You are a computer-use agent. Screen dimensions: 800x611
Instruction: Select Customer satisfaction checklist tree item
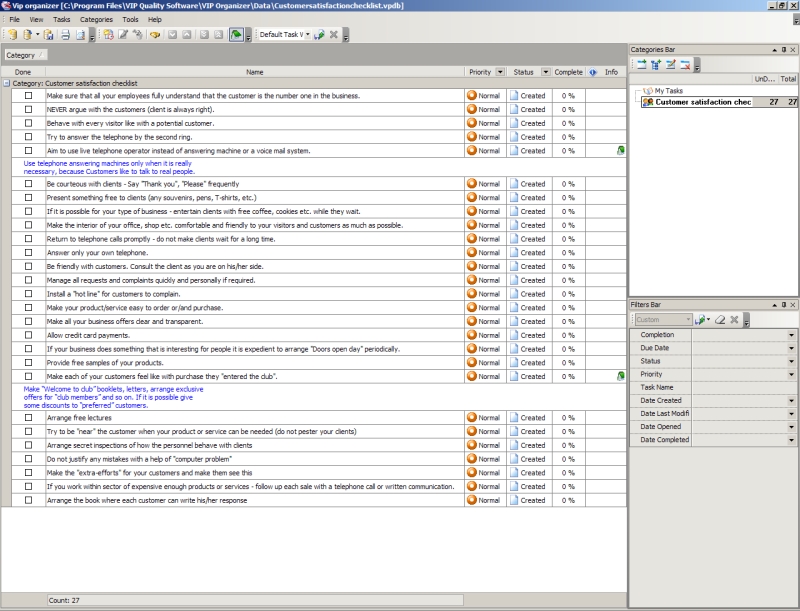703,102
